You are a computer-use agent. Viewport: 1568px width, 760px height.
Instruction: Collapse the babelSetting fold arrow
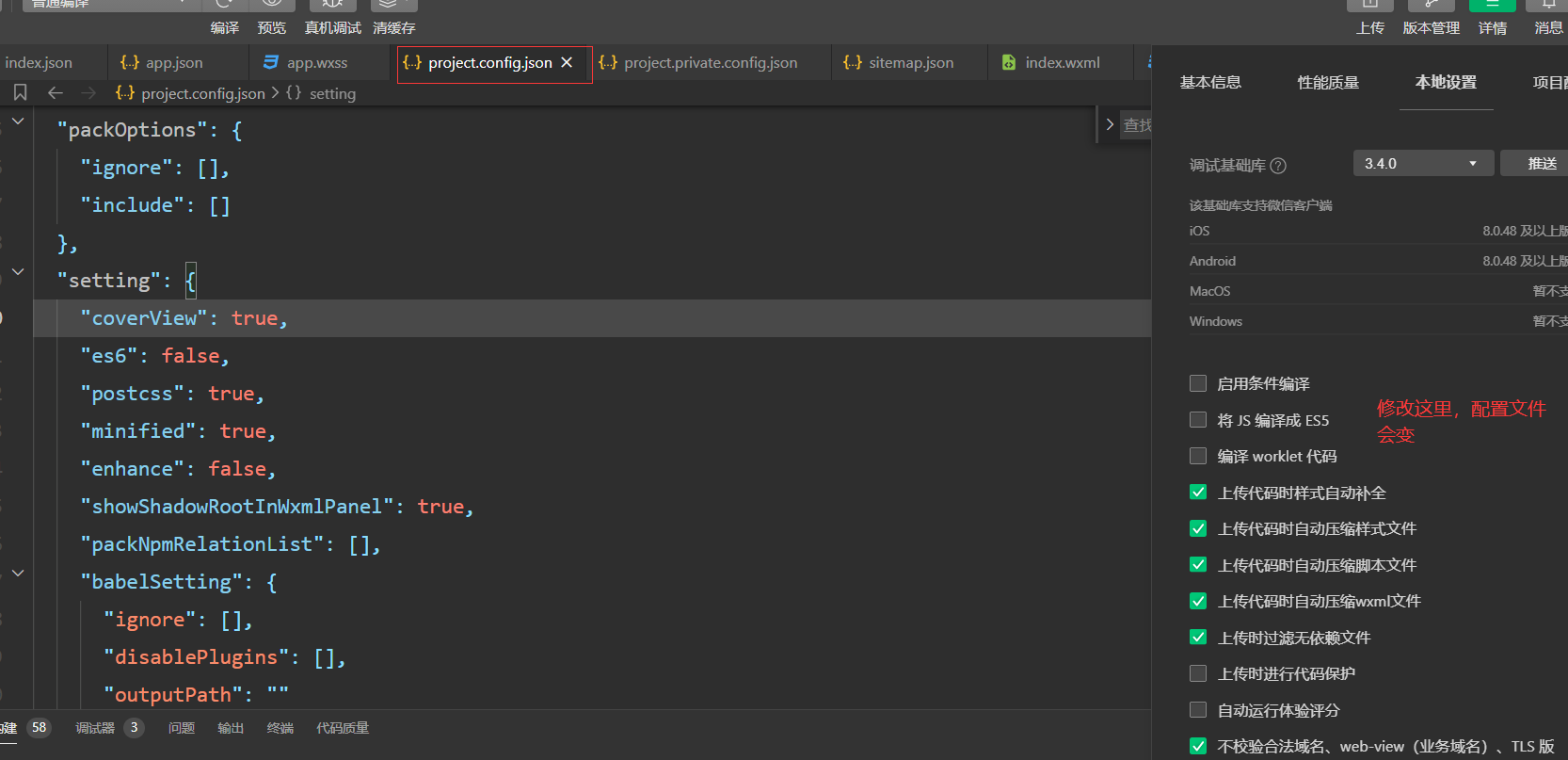(x=18, y=573)
